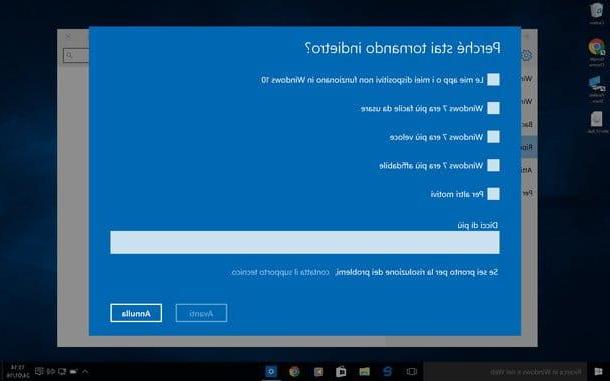Open the Store from the taskbar
610x381 pixels.
pos(341,372)
